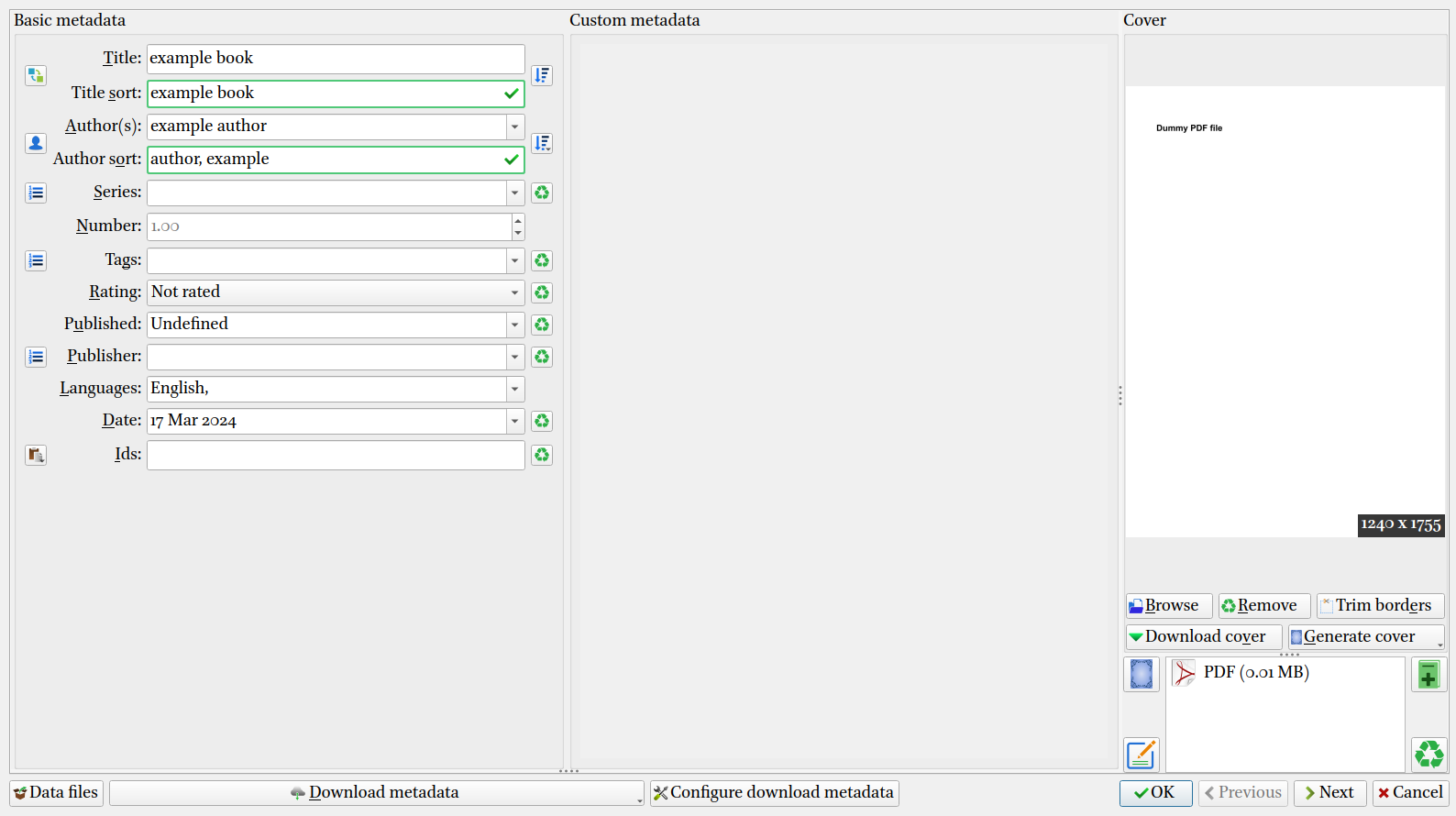
Task: Open the manage publishers icon
Action: pos(36,357)
